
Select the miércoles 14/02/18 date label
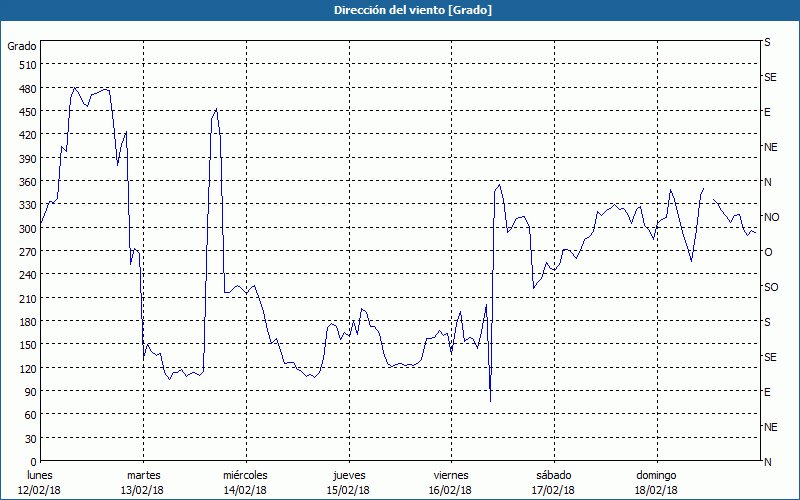point(245,482)
